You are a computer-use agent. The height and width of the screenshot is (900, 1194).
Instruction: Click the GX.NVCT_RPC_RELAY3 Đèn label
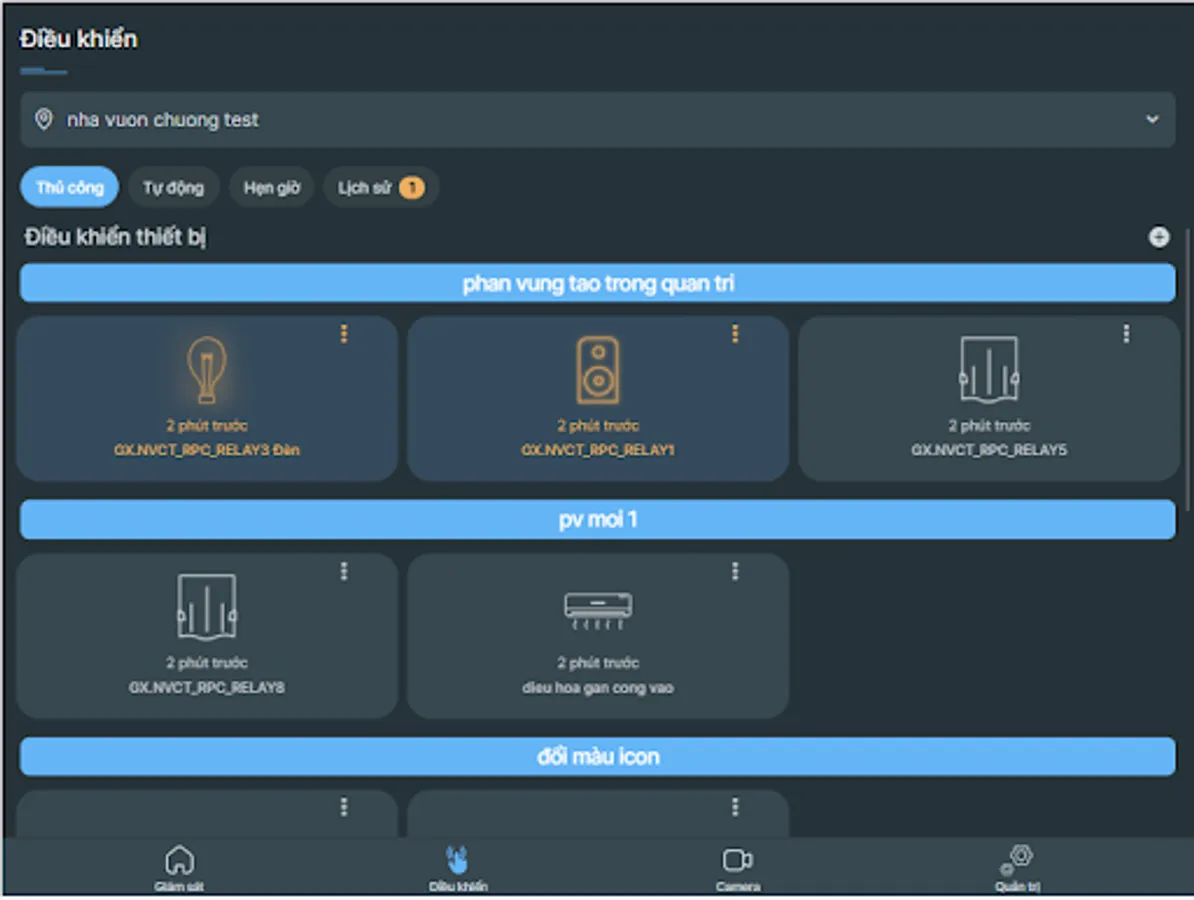point(206,450)
